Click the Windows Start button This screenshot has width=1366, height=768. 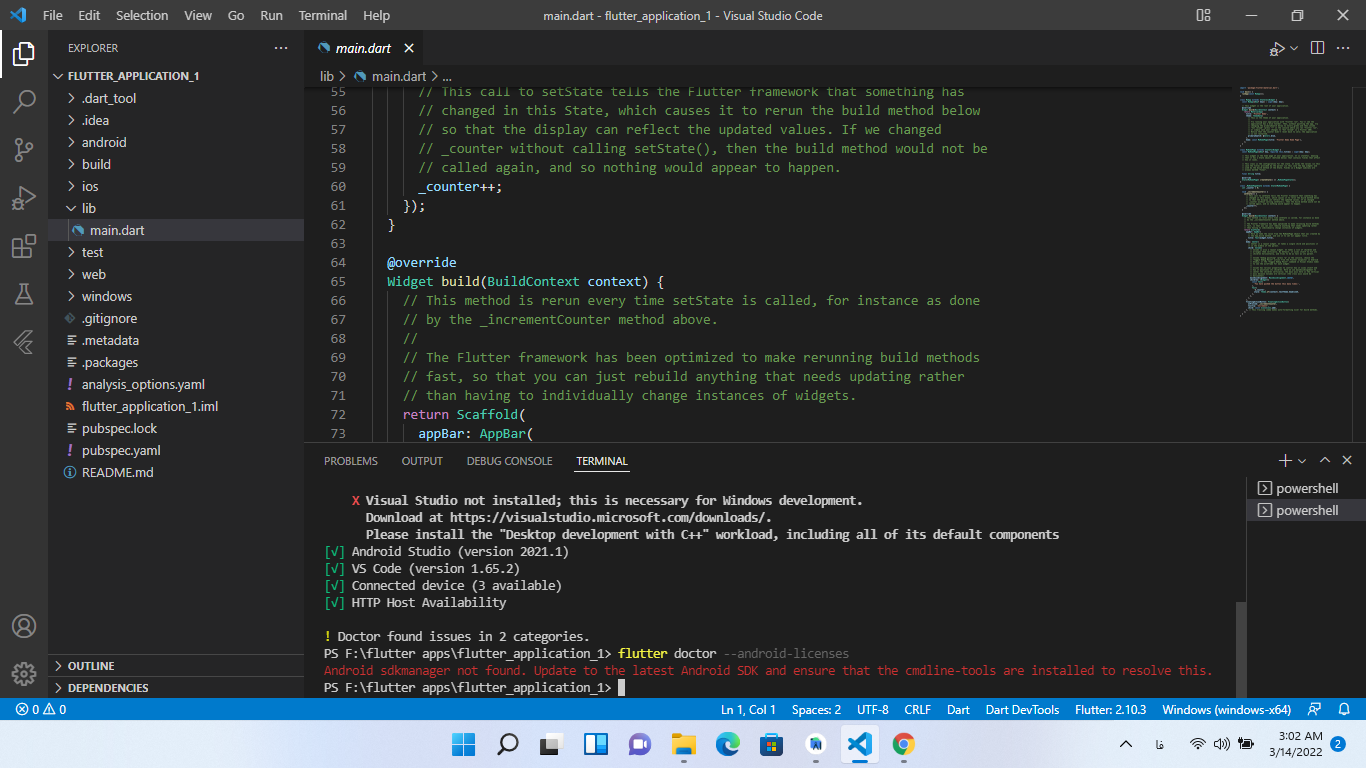(x=463, y=744)
